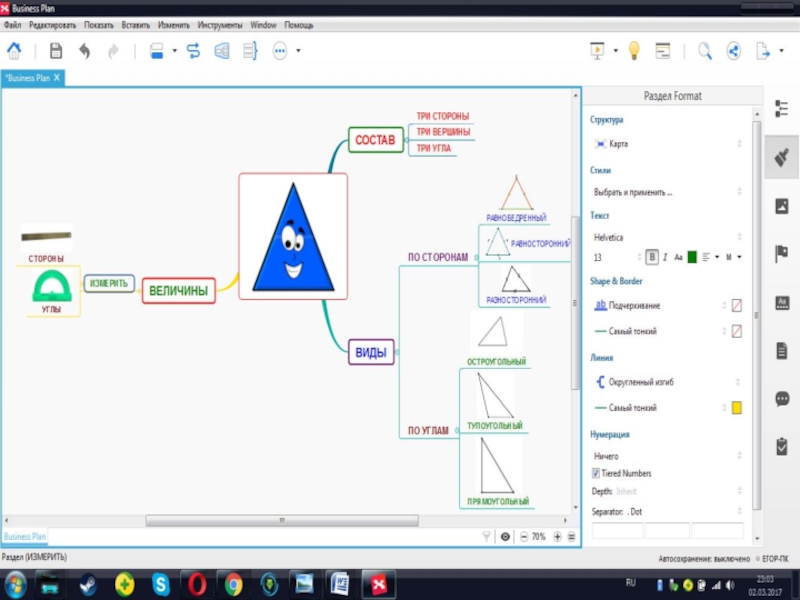Open the Comments panel in sidebar
800x600 pixels.
coord(782,399)
